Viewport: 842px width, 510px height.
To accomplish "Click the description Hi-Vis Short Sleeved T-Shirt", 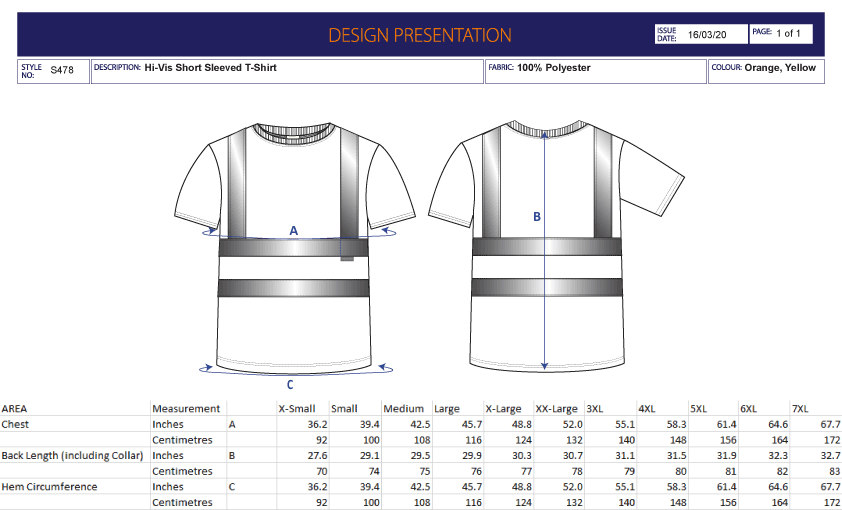I will click(x=210, y=68).
